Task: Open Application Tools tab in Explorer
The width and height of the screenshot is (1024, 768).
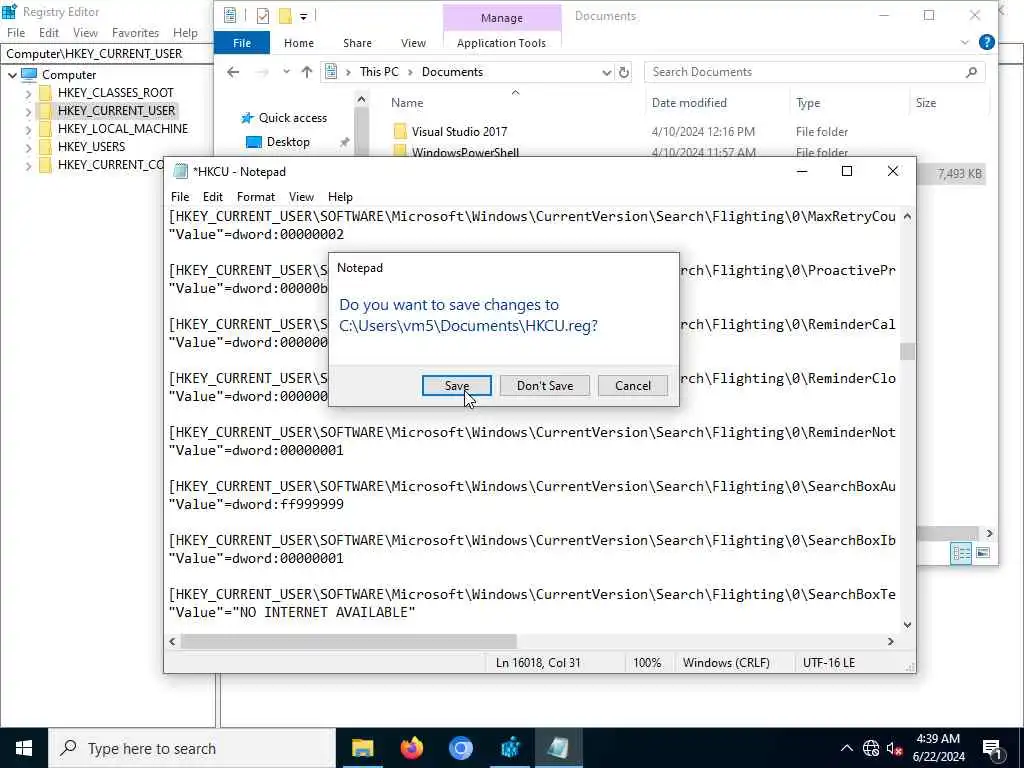Action: coord(501,43)
